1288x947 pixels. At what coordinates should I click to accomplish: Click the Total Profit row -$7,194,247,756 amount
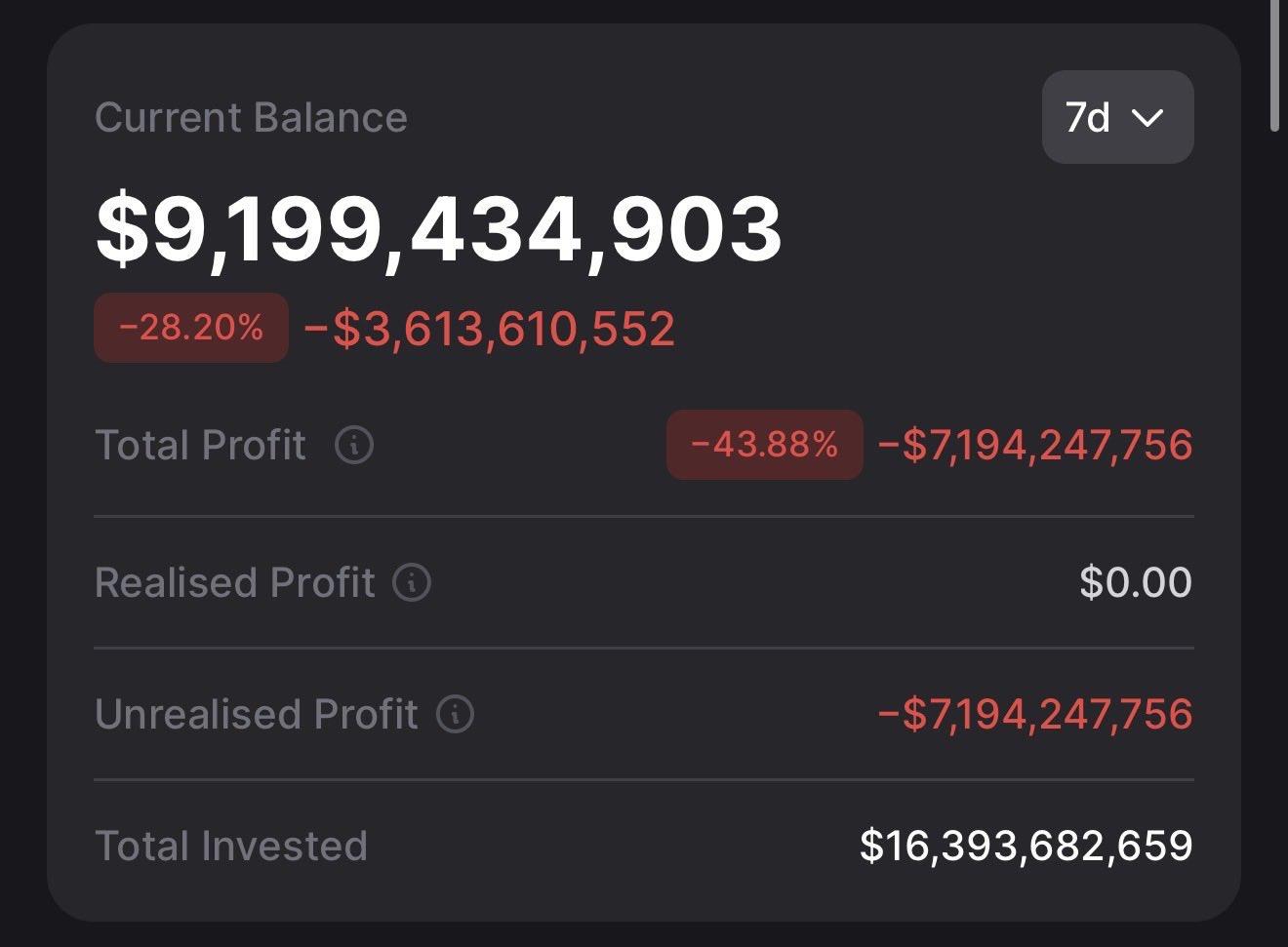tap(1035, 445)
